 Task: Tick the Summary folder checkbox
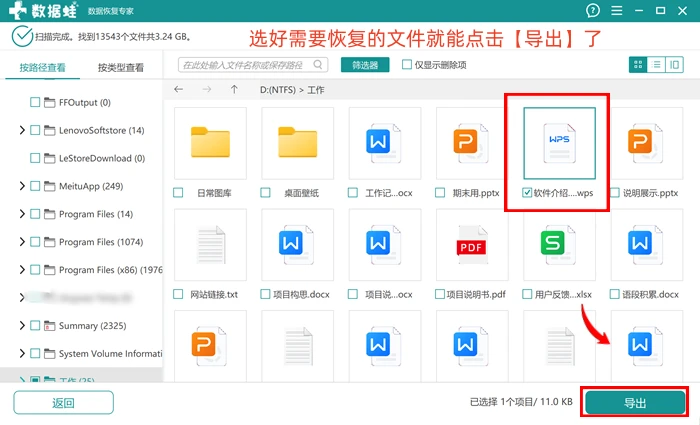tap(35, 325)
